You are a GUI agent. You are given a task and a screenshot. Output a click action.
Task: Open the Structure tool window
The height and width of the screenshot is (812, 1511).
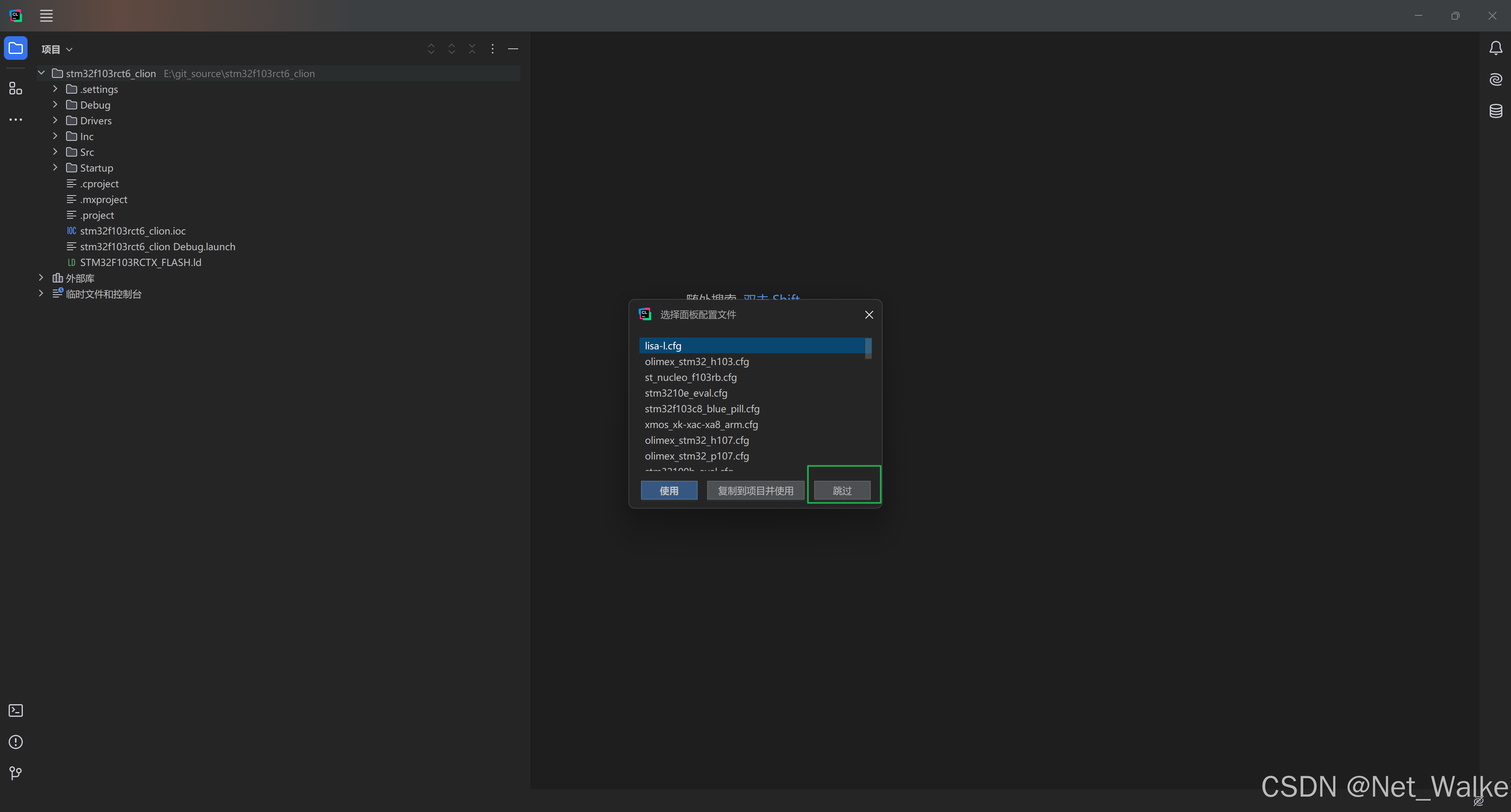(x=16, y=89)
